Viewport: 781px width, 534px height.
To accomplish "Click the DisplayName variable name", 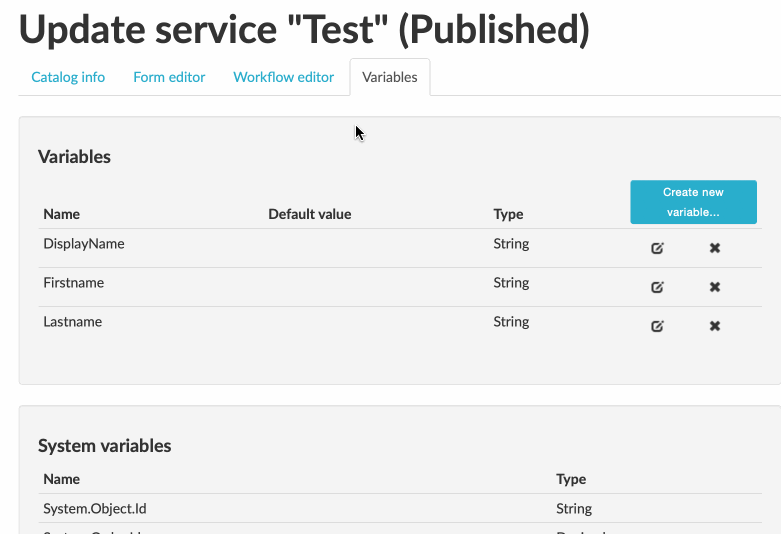I will point(84,244).
